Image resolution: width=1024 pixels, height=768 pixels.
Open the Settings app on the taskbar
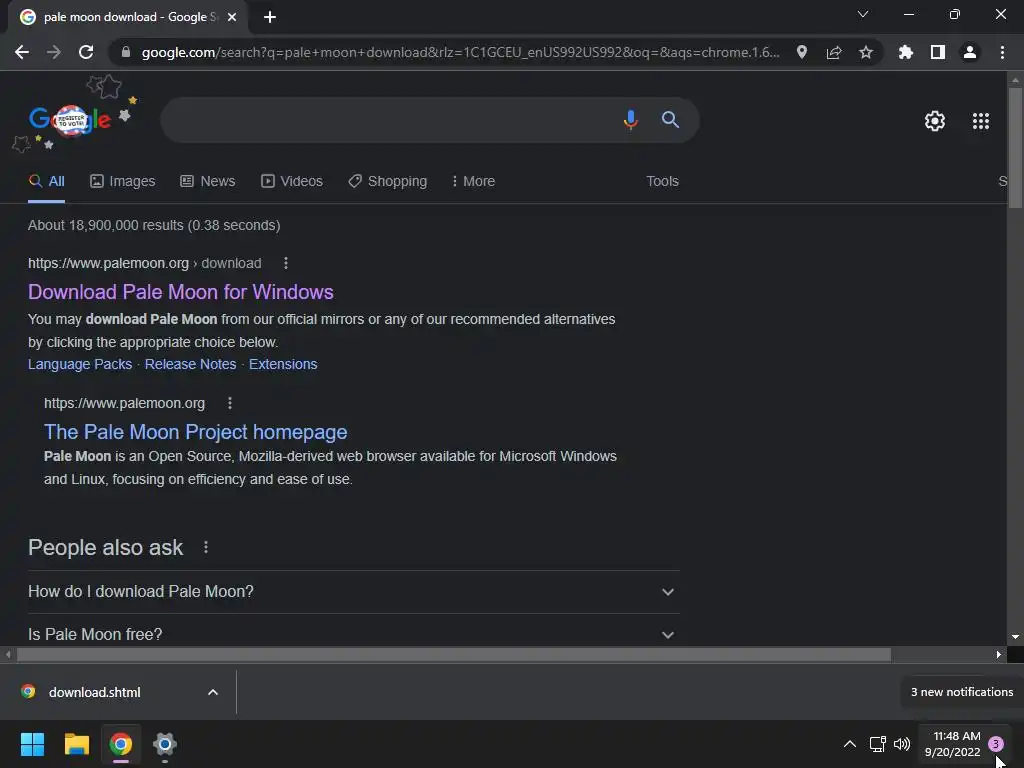tap(165, 744)
